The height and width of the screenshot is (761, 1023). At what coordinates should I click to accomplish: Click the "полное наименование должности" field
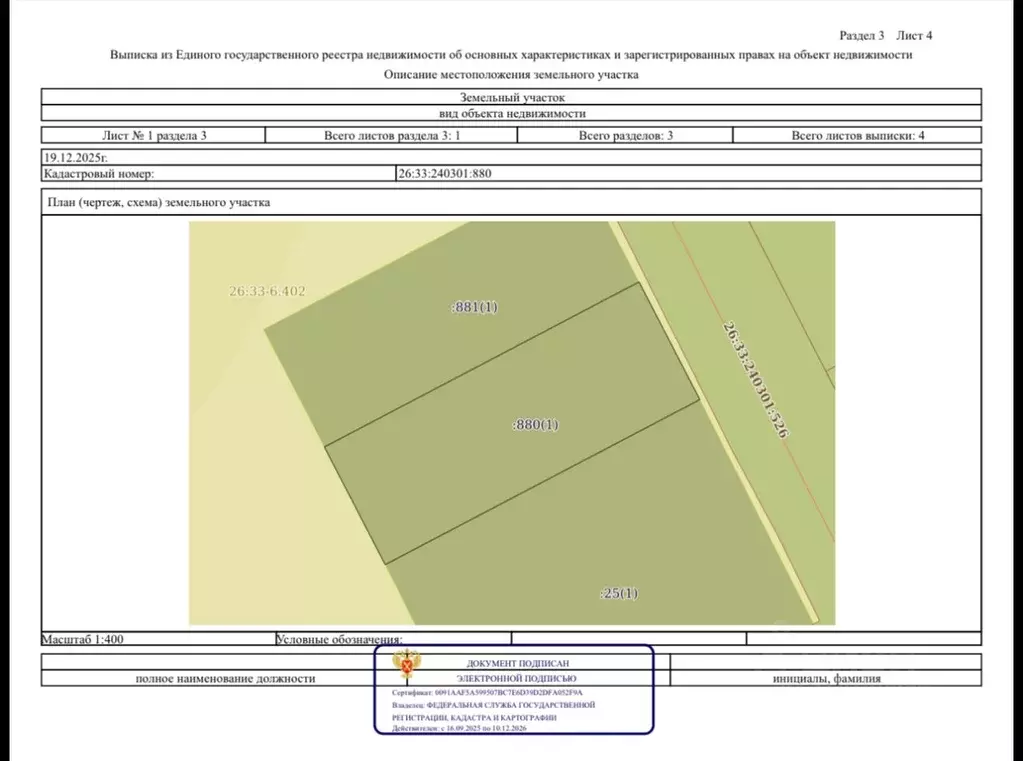click(x=225, y=678)
